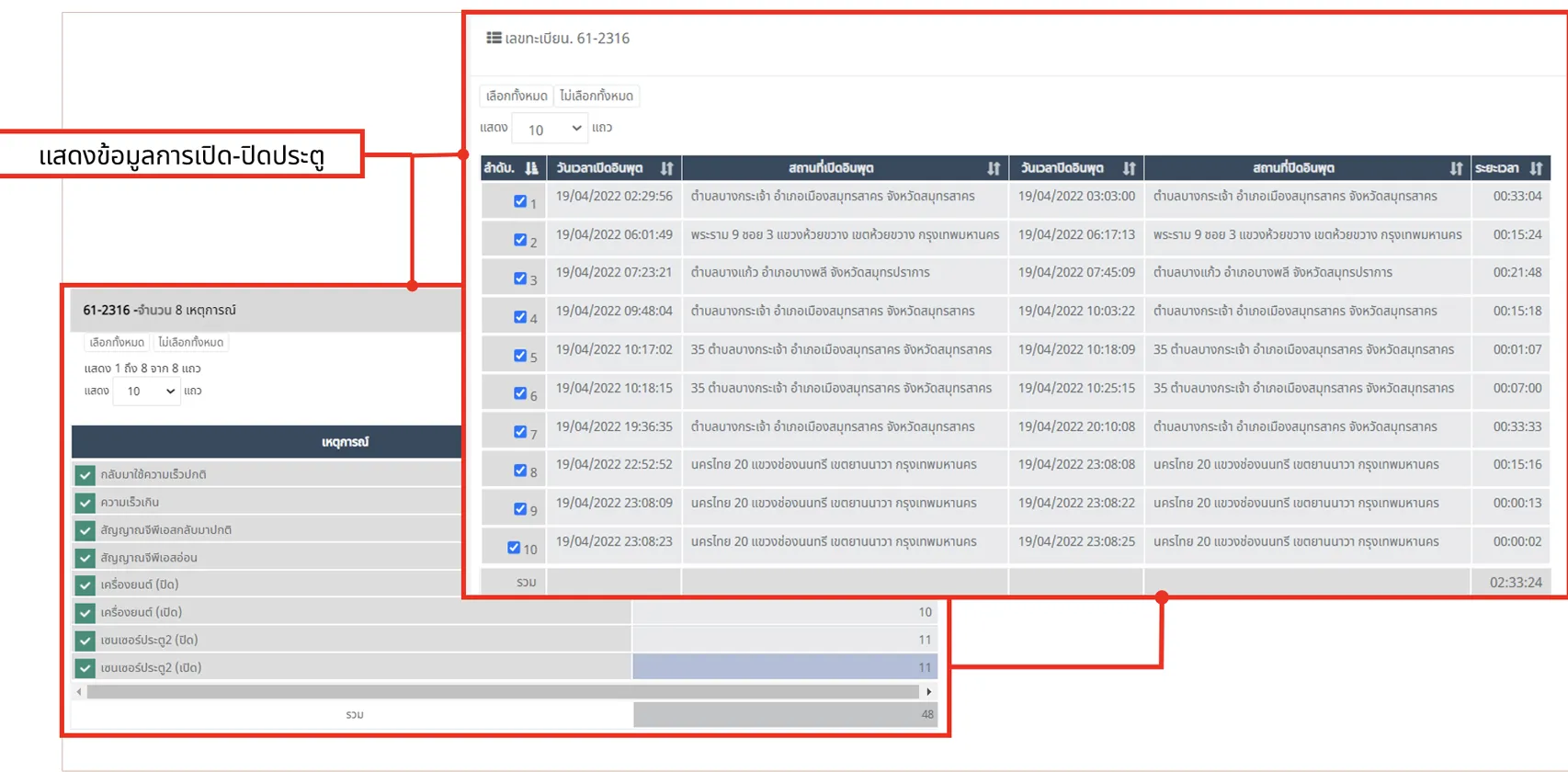Screen dimensions: 1568x772
Task: Click sort icon on สถานที่ปิดอินพุต header
Action: [1456, 168]
